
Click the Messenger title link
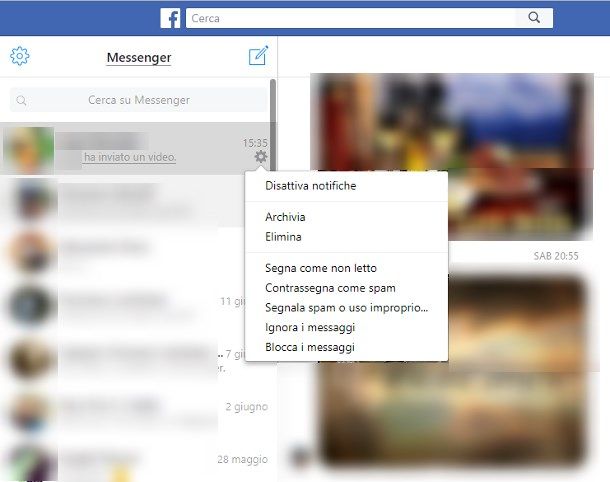pos(139,58)
